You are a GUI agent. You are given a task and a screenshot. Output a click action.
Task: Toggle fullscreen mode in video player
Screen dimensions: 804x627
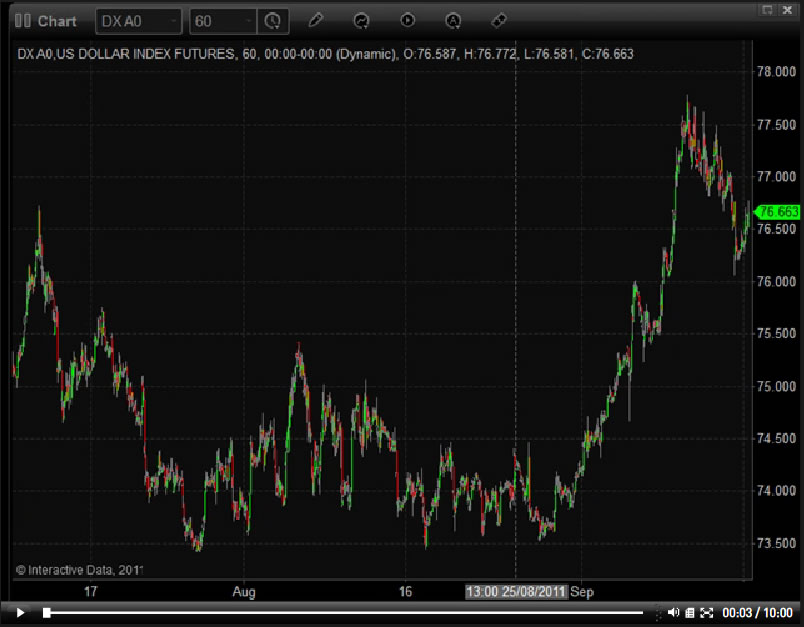[x=706, y=612]
